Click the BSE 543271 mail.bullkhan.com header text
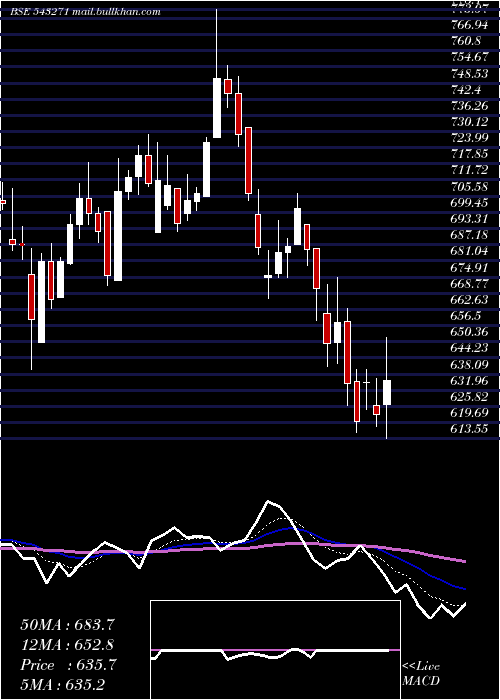Viewport: 500px width, 700px height. tap(85, 12)
